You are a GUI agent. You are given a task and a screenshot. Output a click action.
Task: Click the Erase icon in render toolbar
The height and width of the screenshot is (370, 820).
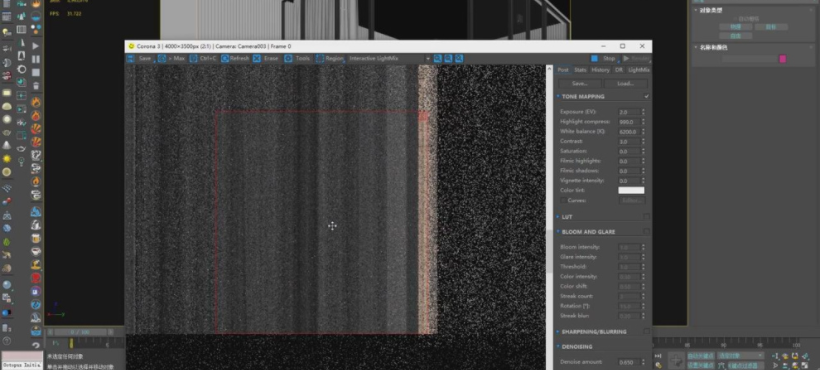[257, 59]
